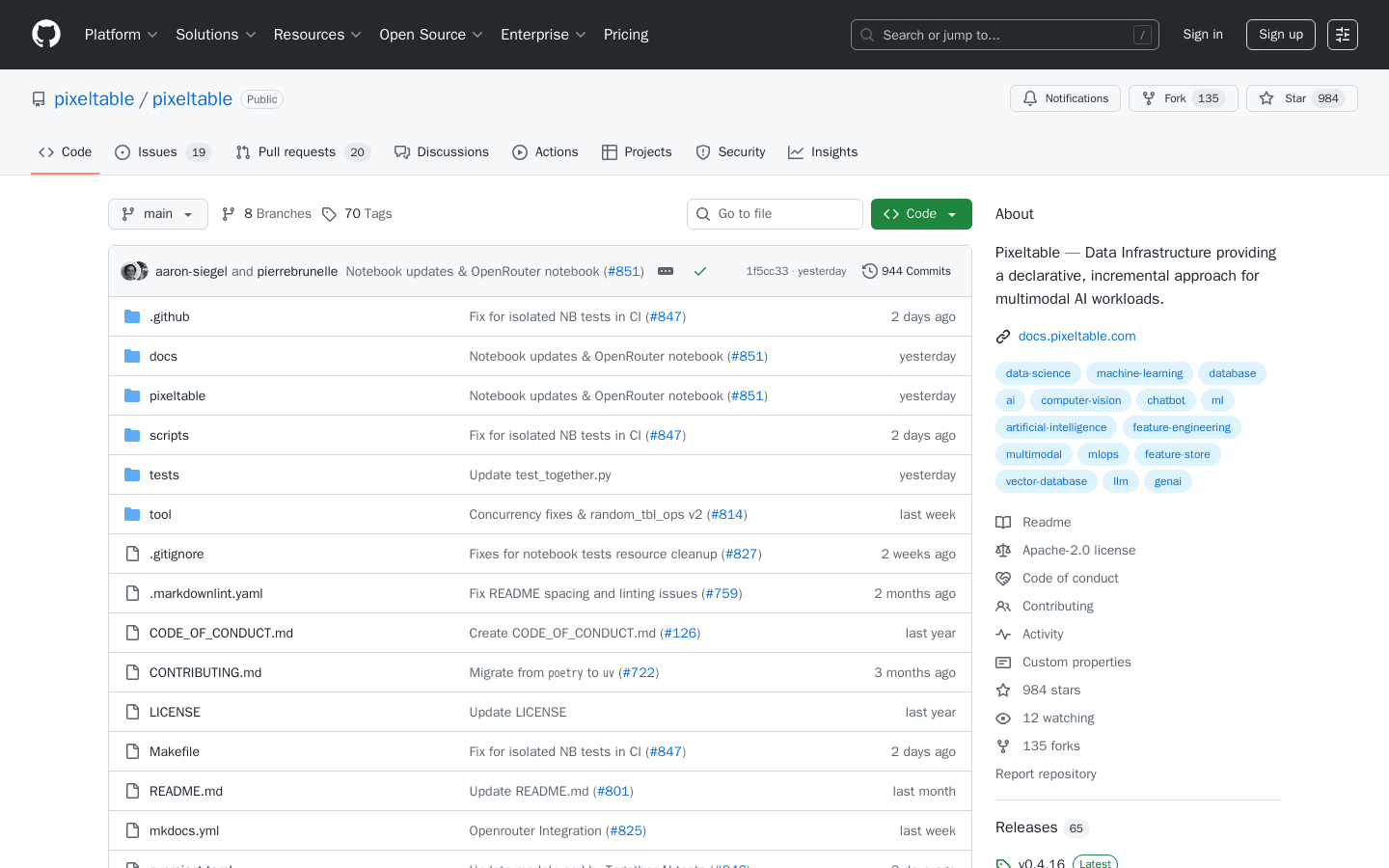The height and width of the screenshot is (868, 1389).
Task: Click the eye icon next to 12 watching
Action: (x=1003, y=718)
